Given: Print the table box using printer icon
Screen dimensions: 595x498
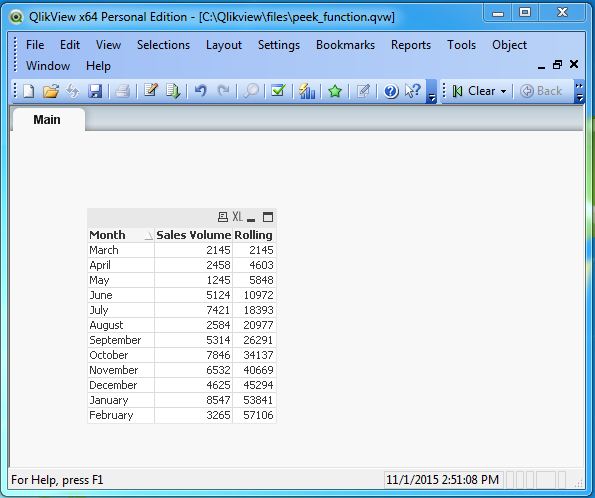Looking at the screenshot, I should (x=223, y=217).
